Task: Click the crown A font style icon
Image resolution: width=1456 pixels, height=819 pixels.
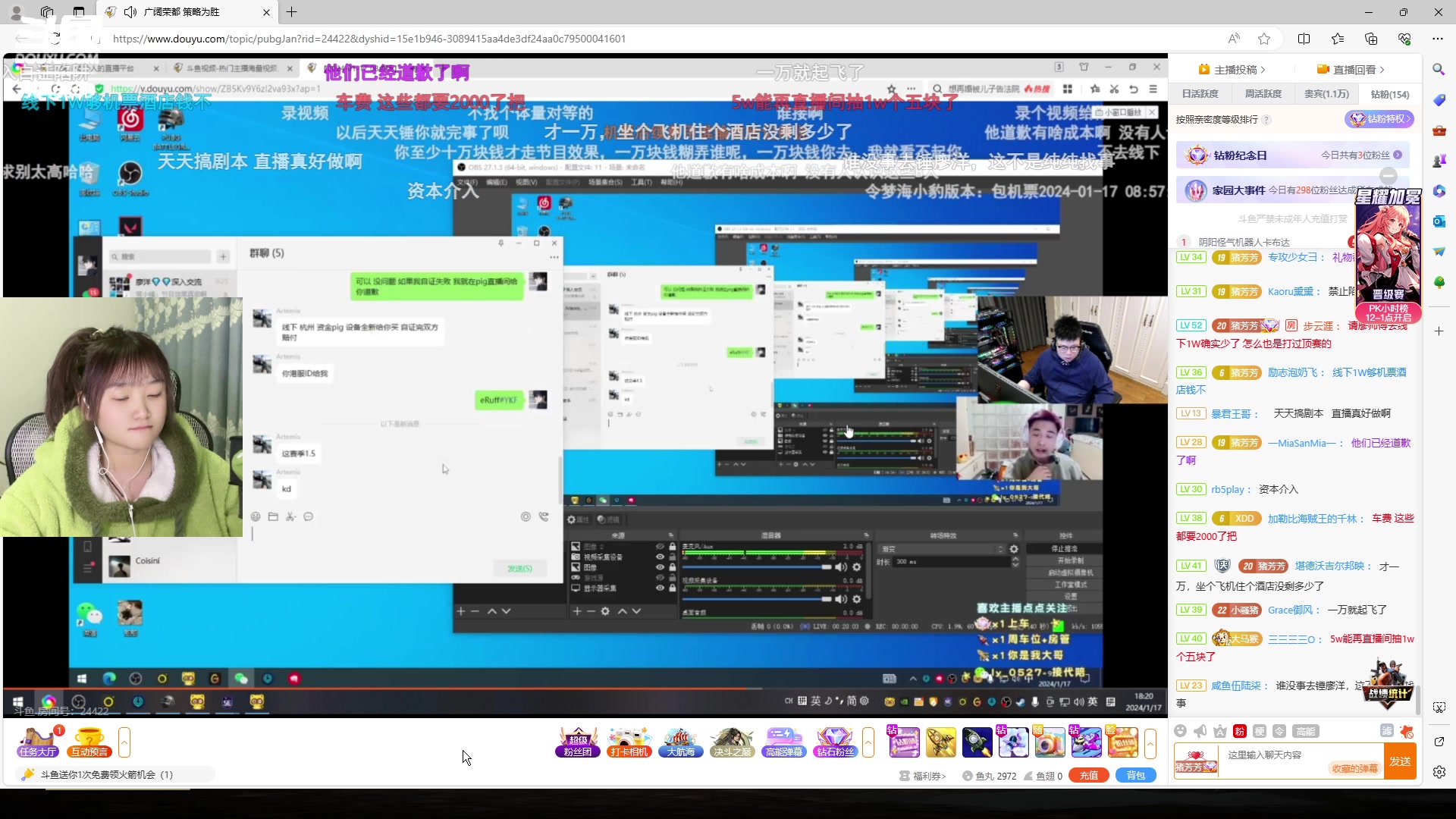Action: click(x=1220, y=731)
